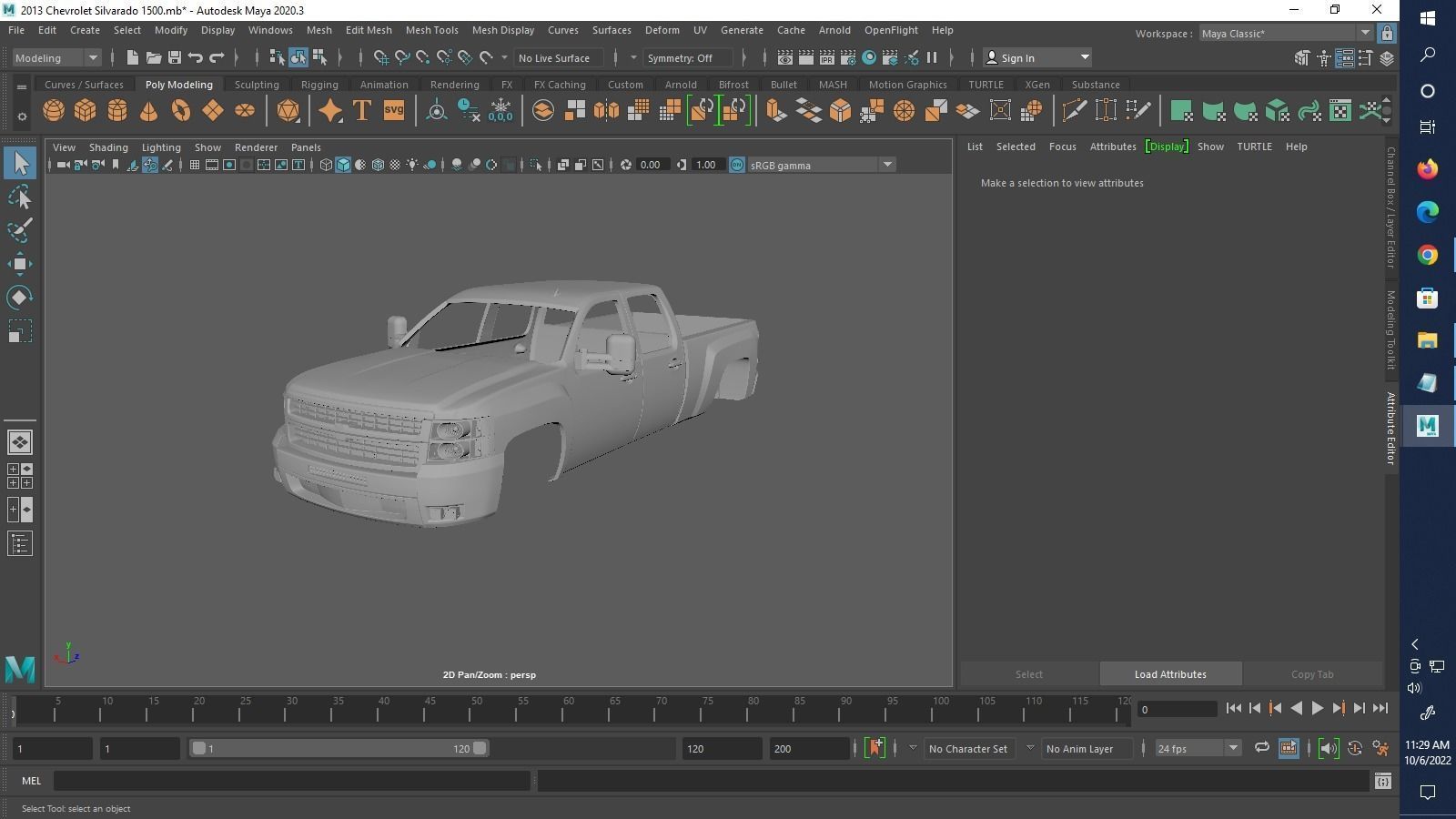1456x819 pixels.
Task: Click the Multi-Cut knife shelf icon
Action: point(1074,111)
